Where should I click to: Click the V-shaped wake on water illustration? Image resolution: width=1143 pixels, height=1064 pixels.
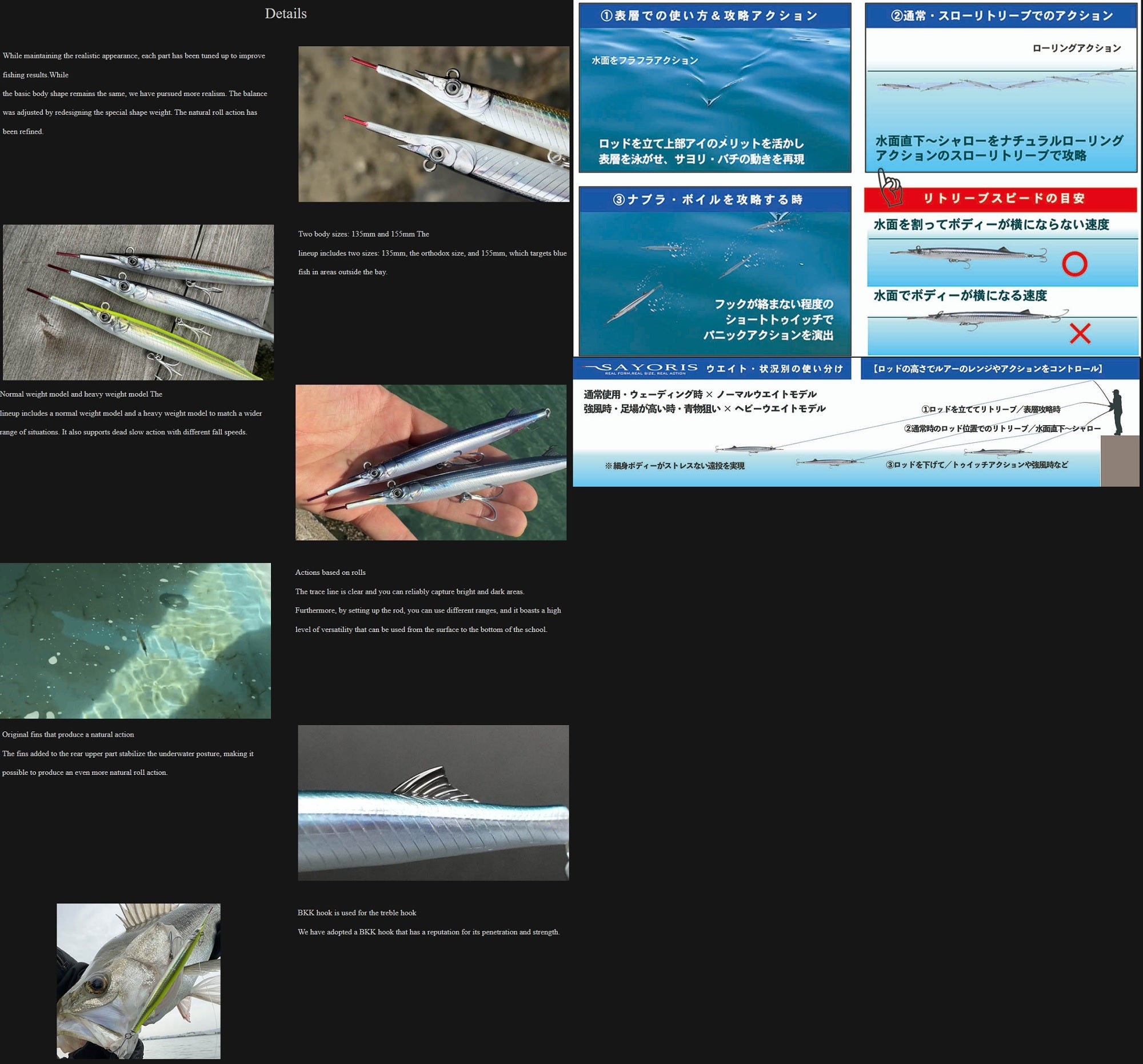pos(711,98)
